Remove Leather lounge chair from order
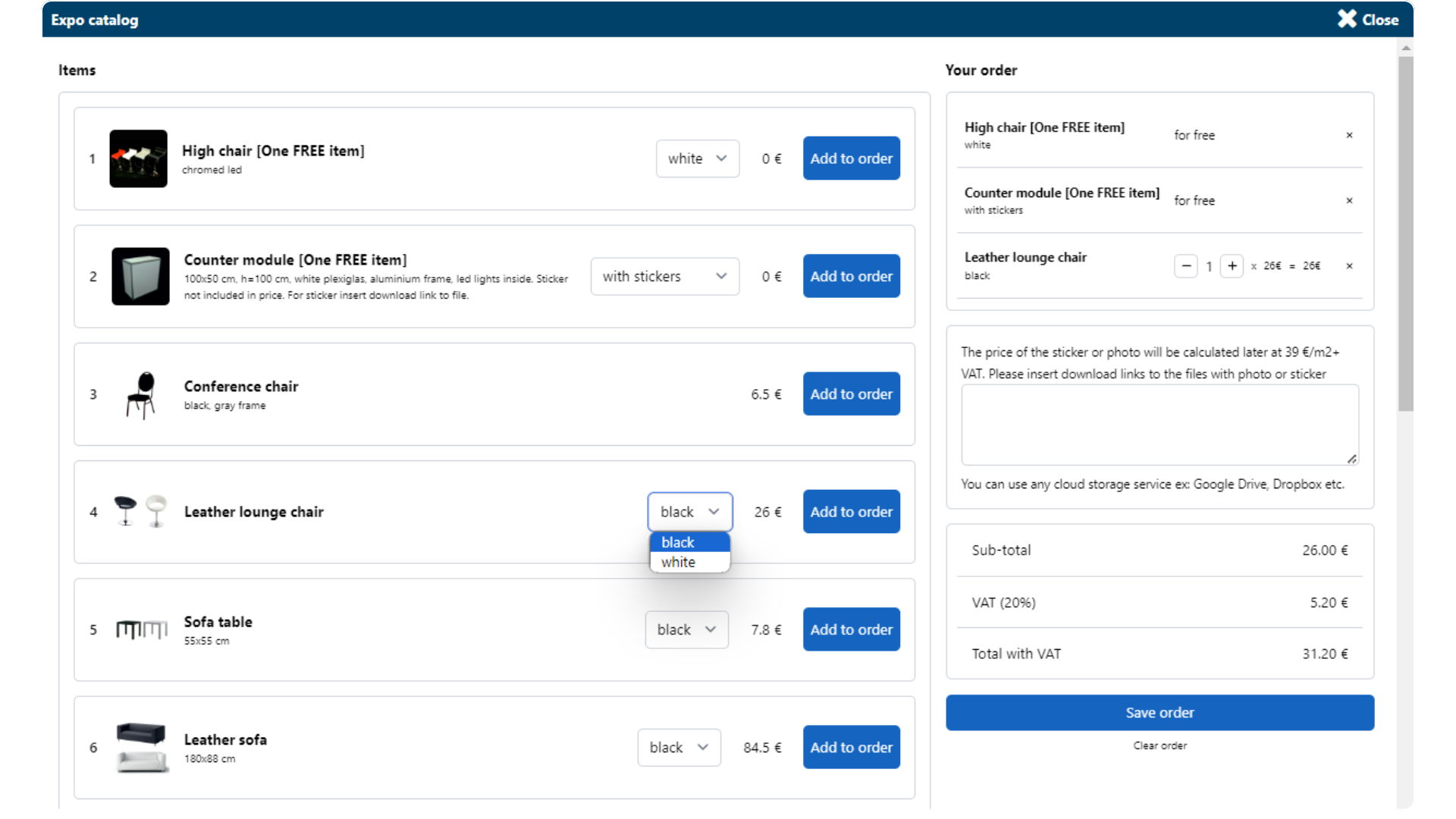 pos(1349,266)
